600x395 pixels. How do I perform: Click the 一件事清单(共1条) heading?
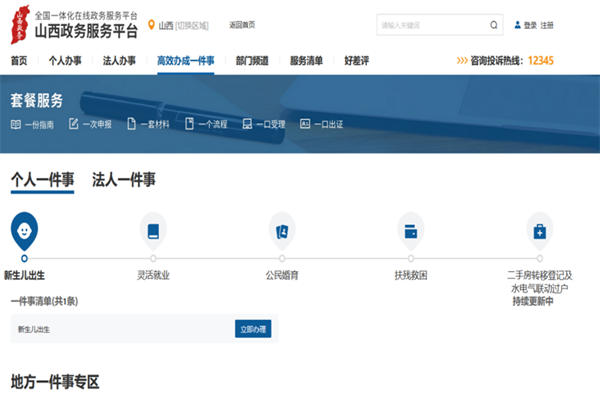click(44, 301)
